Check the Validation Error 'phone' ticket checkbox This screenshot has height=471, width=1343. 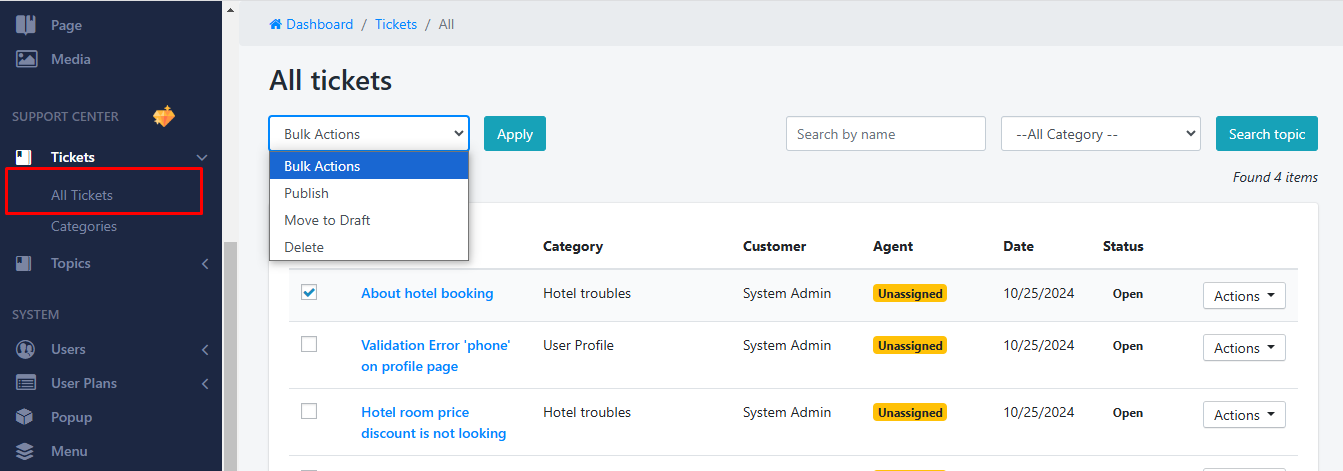tap(309, 344)
